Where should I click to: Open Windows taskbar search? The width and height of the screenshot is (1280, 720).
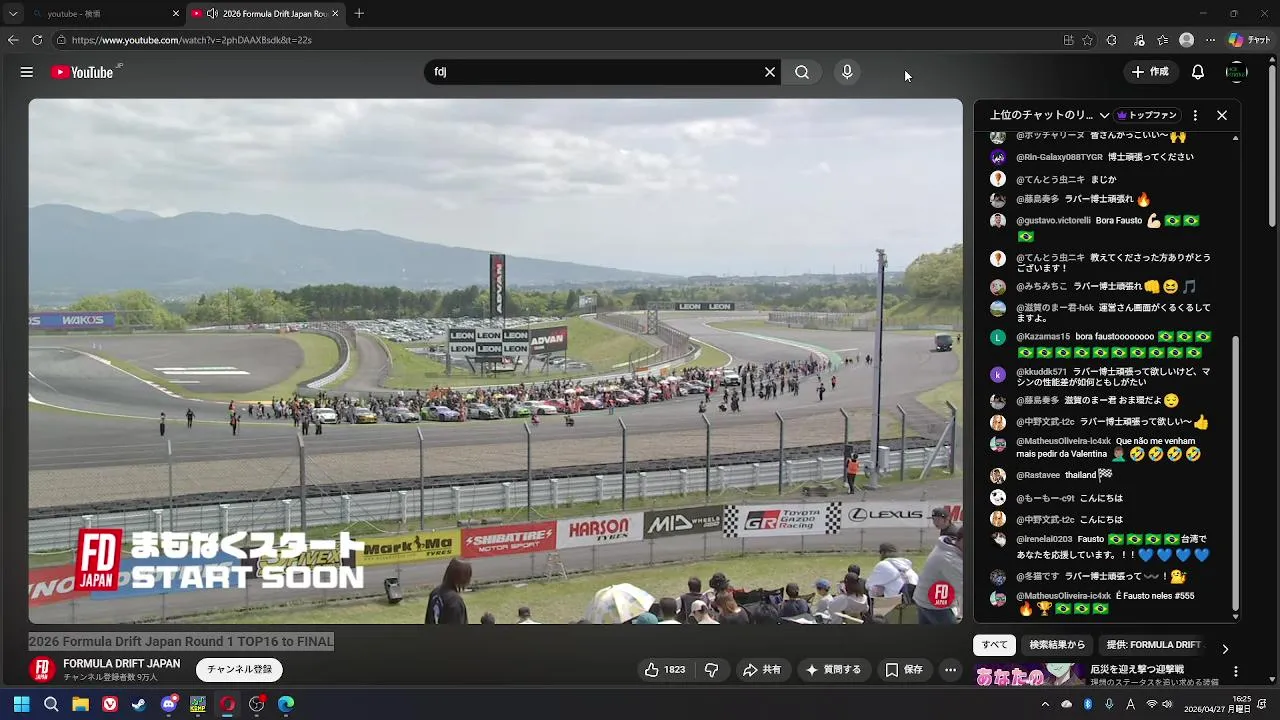tap(51, 704)
